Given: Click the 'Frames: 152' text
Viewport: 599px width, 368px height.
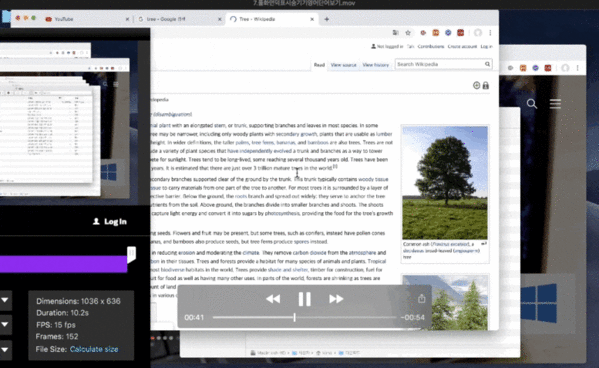Looking at the screenshot, I should click(x=57, y=337).
